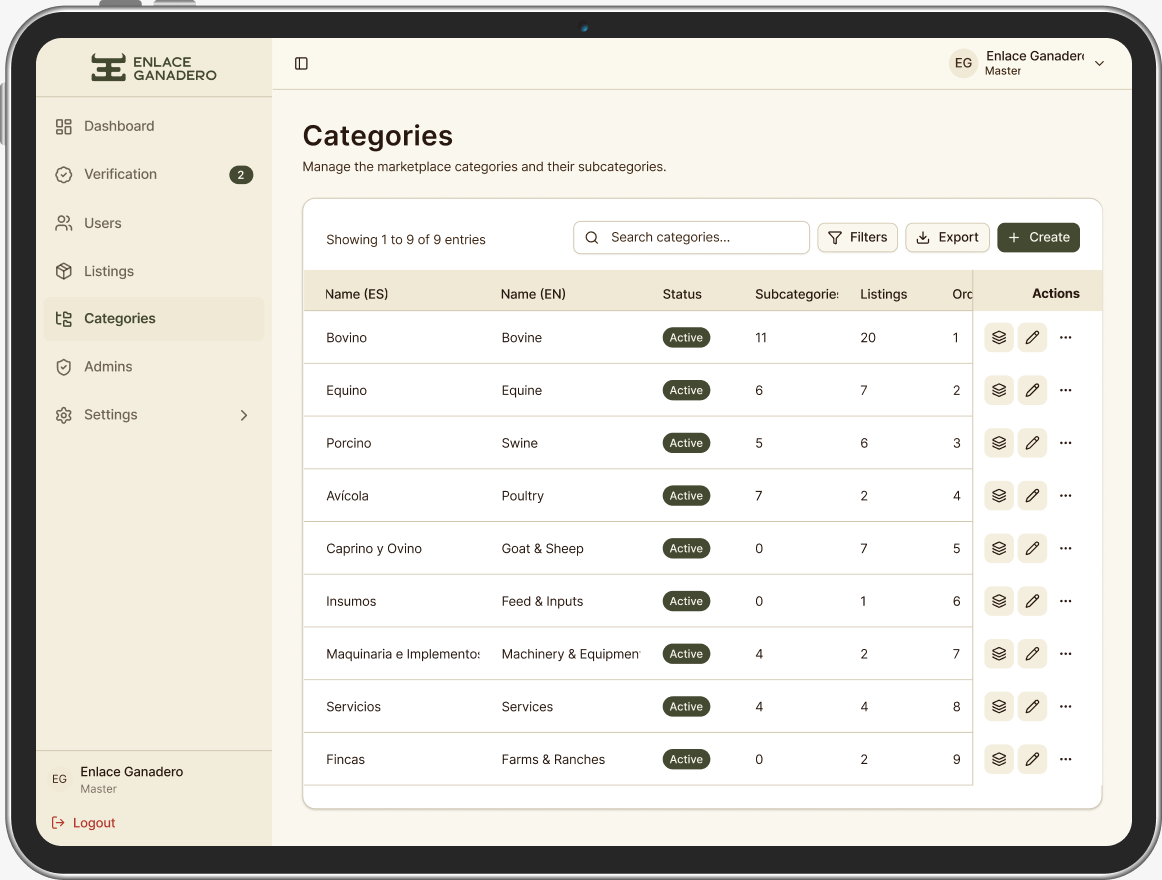Select the Feed & Inputs cell

tap(542, 601)
